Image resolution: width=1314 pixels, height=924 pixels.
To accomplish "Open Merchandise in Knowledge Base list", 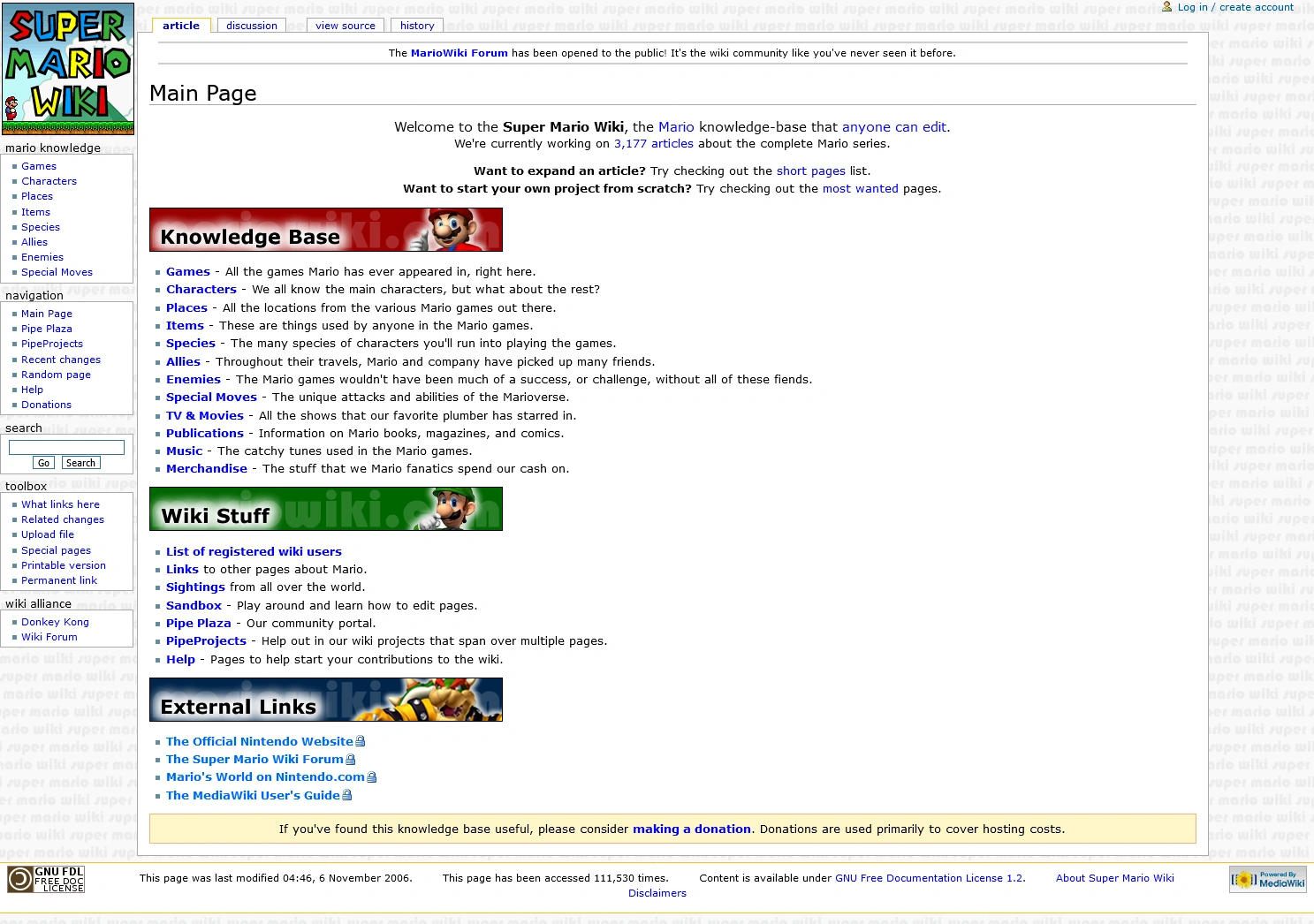I will click(x=207, y=469).
